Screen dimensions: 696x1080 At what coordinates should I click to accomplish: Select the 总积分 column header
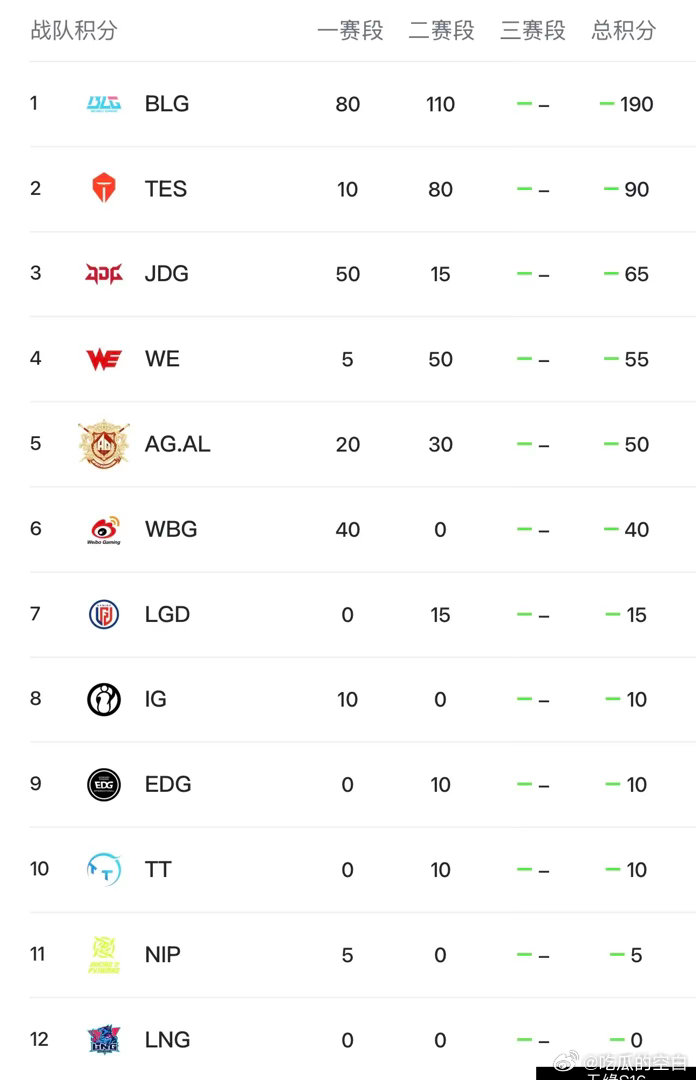(624, 30)
